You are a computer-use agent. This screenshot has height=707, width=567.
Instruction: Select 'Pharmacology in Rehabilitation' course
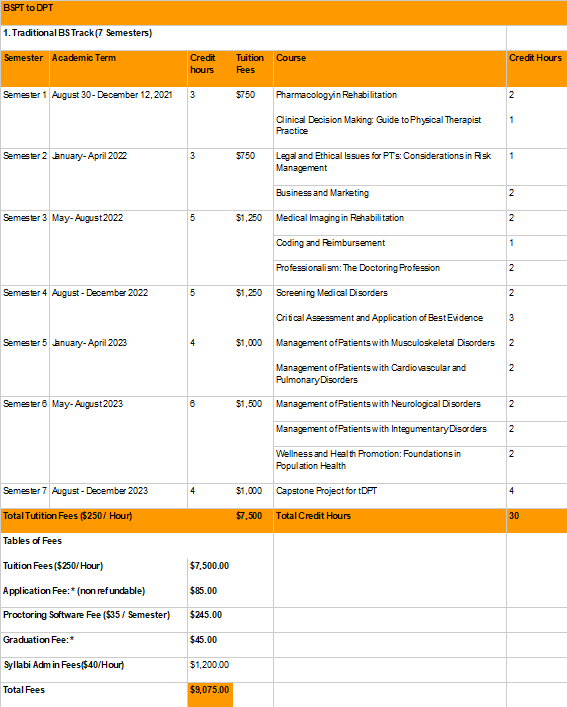pyautogui.click(x=336, y=95)
